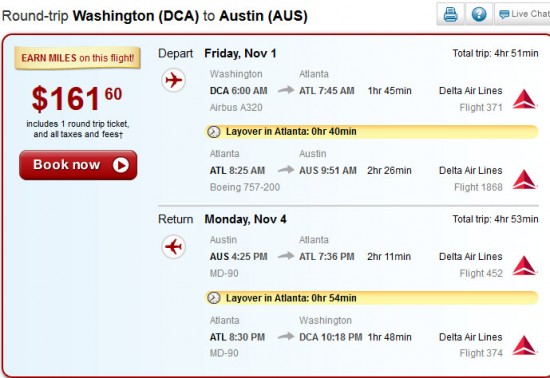Screen dimensions: 550x378
Task: Click the EARN MILES on this flight banner
Action: (78, 58)
